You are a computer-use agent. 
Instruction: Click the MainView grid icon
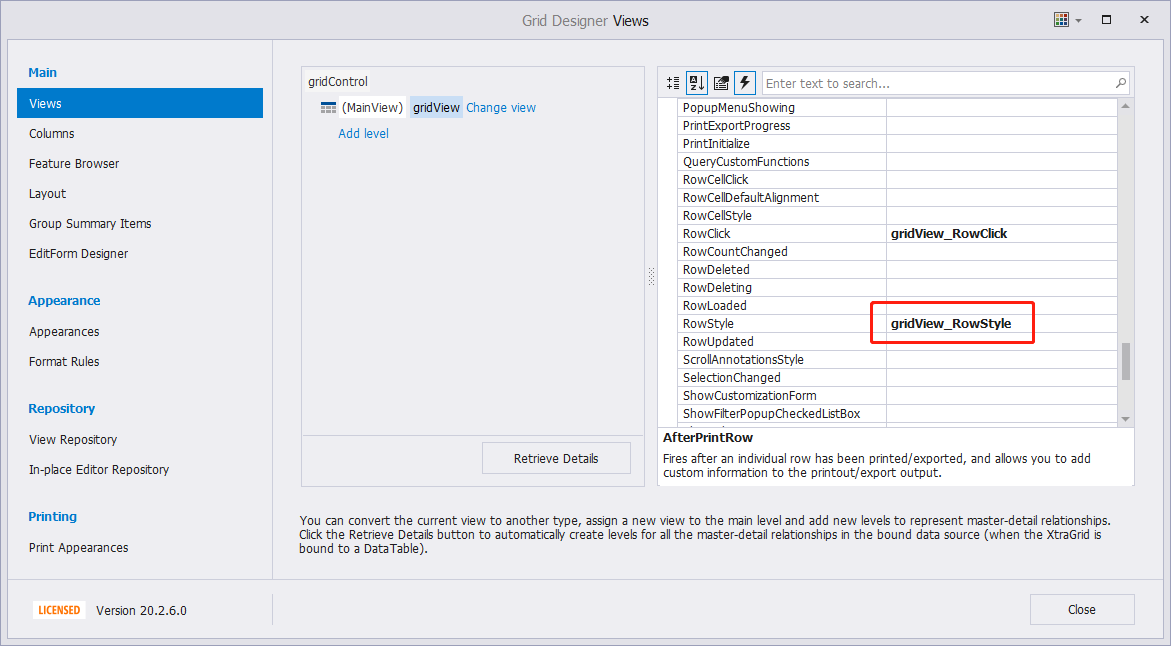328,108
